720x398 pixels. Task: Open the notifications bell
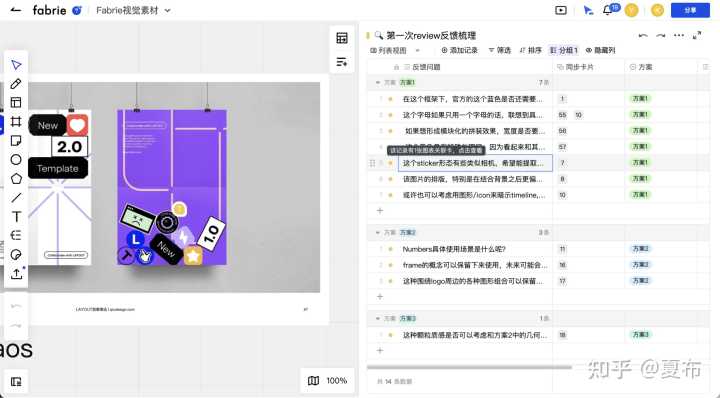click(608, 10)
